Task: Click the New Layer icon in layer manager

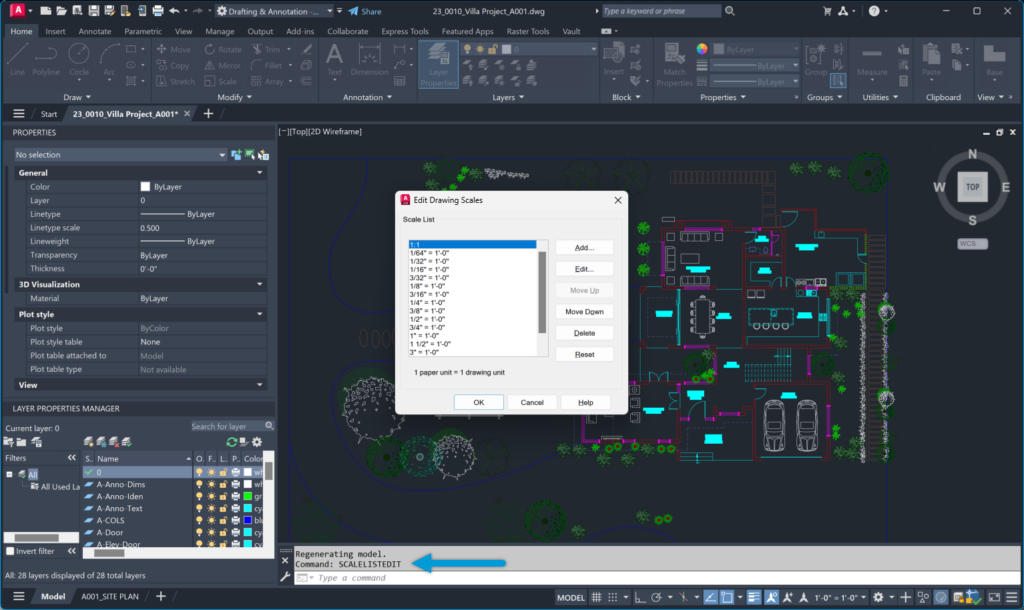Action: (89, 442)
